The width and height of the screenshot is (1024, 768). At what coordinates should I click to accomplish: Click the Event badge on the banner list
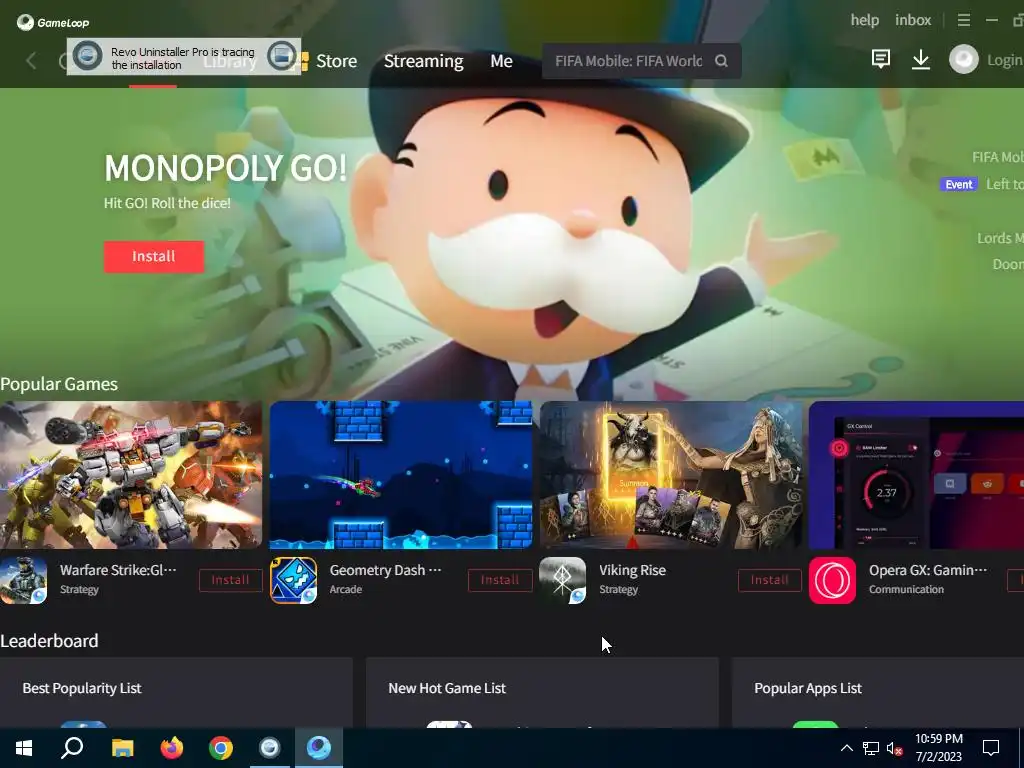coord(959,184)
